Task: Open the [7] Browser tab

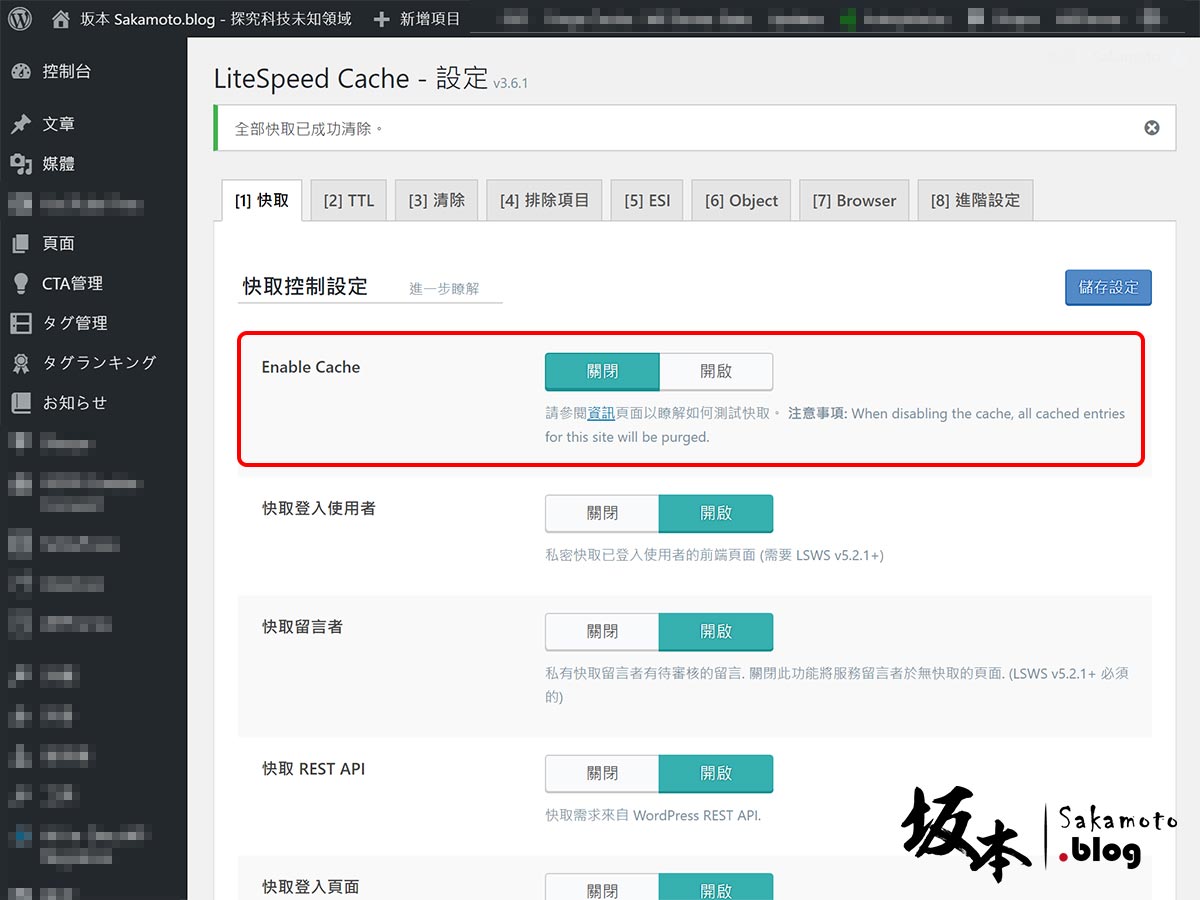Action: pyautogui.click(x=854, y=200)
